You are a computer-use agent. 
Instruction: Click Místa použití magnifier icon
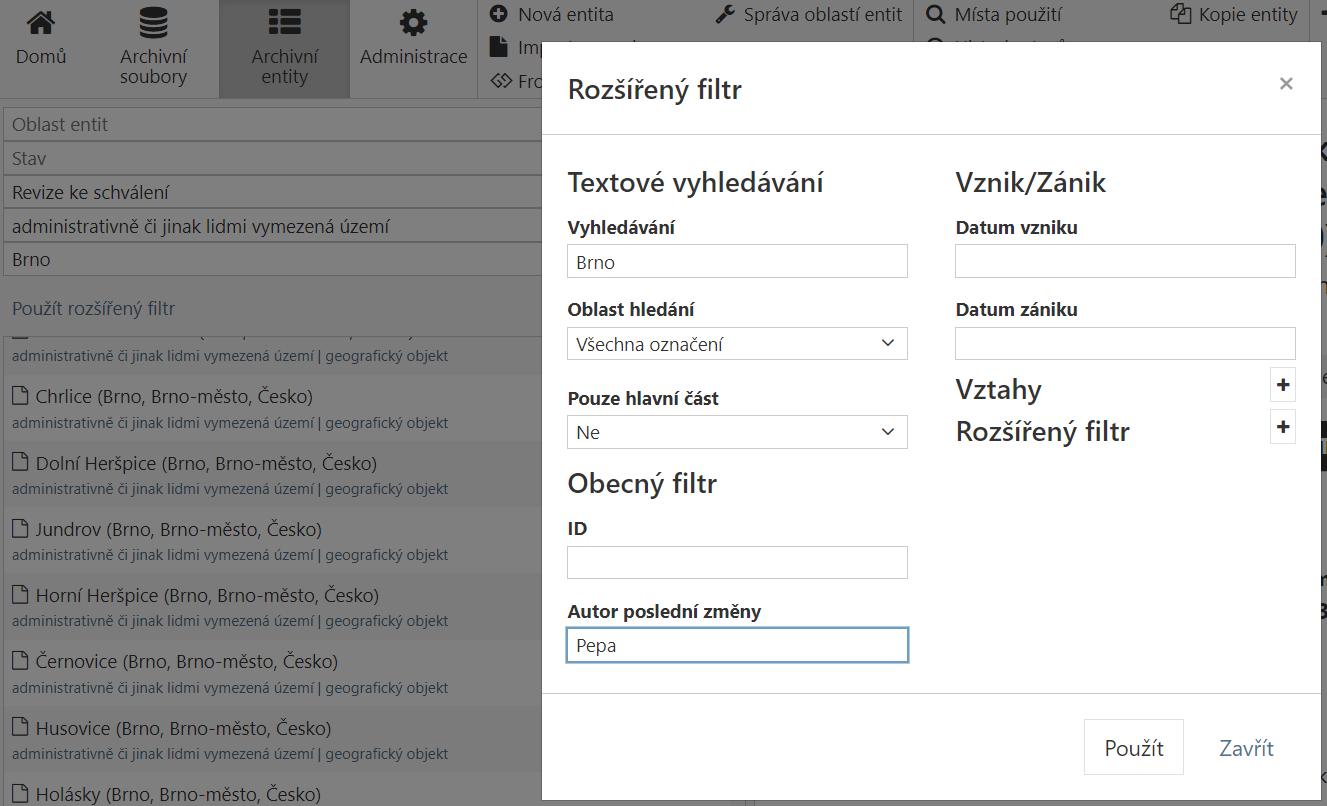point(936,15)
